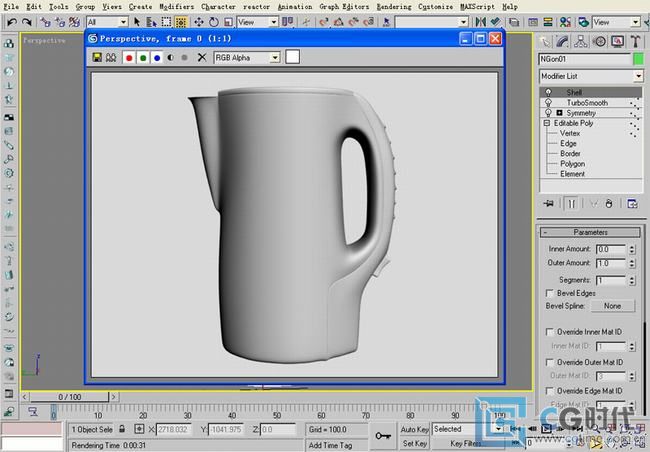Activate the Select and Rotate tool
This screenshot has height=452, width=650.
point(213,22)
